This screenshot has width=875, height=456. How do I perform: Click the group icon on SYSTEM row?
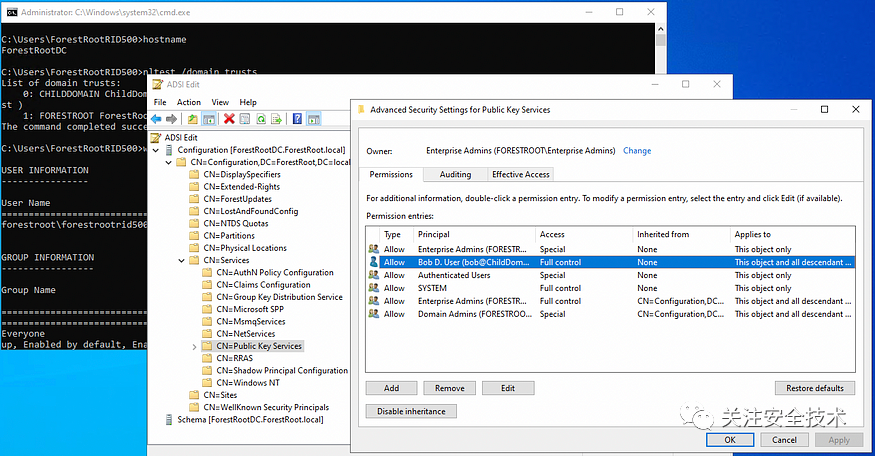(x=373, y=288)
